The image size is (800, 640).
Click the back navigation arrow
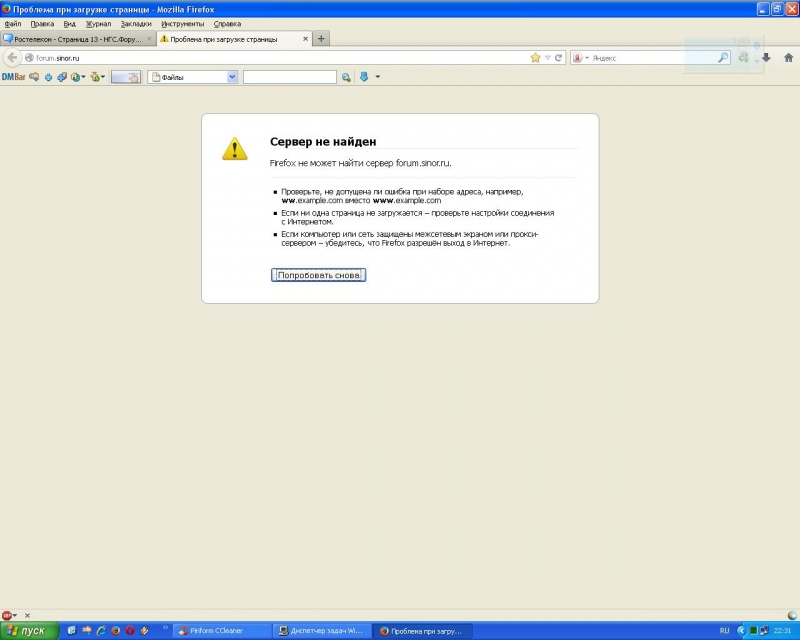pyautogui.click(x=12, y=58)
